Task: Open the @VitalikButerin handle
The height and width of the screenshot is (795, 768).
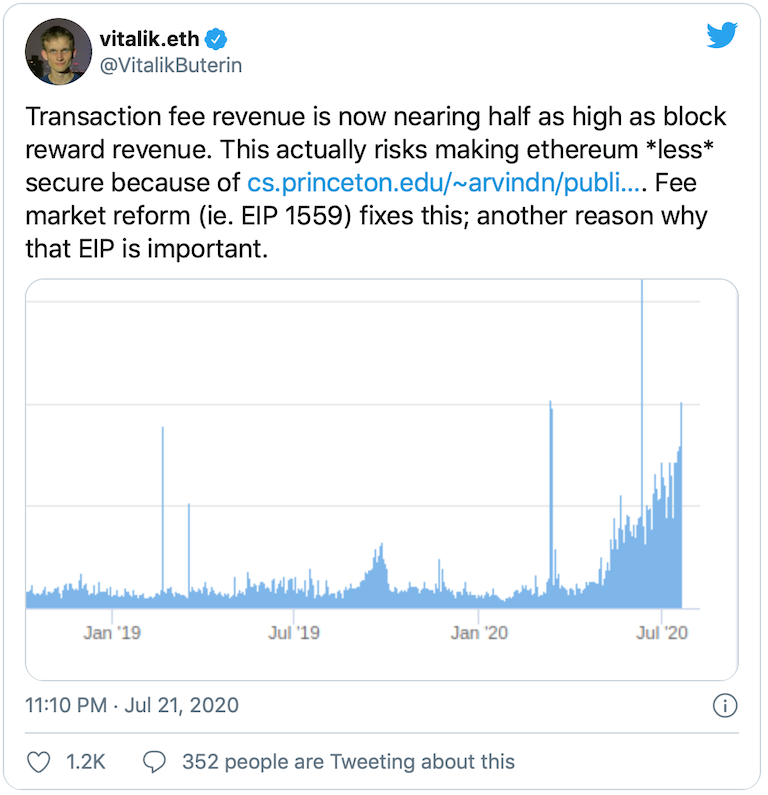Action: click(x=170, y=65)
